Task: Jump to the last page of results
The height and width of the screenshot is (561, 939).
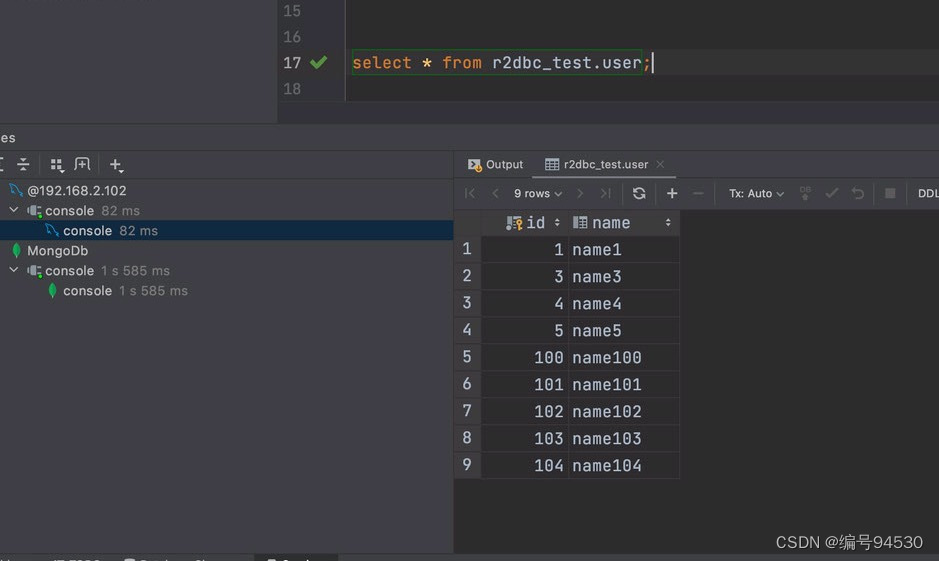Action: [605, 193]
